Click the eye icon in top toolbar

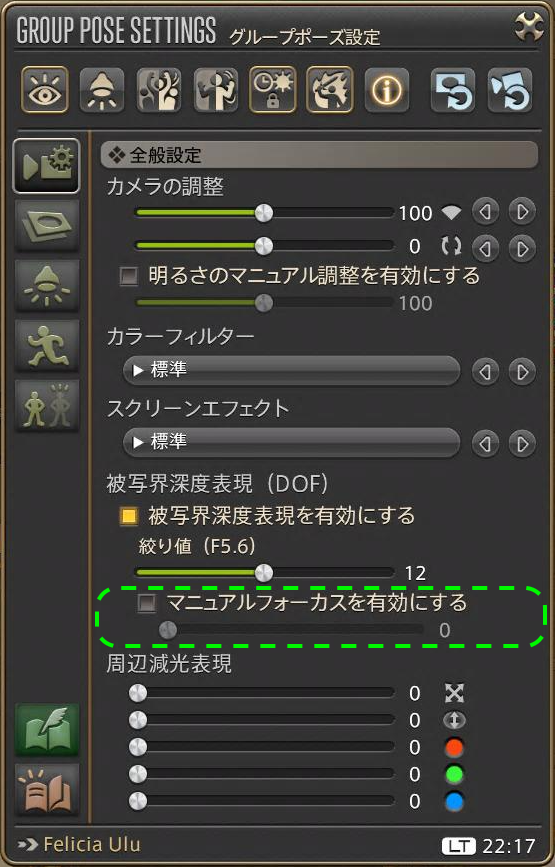tap(45, 90)
